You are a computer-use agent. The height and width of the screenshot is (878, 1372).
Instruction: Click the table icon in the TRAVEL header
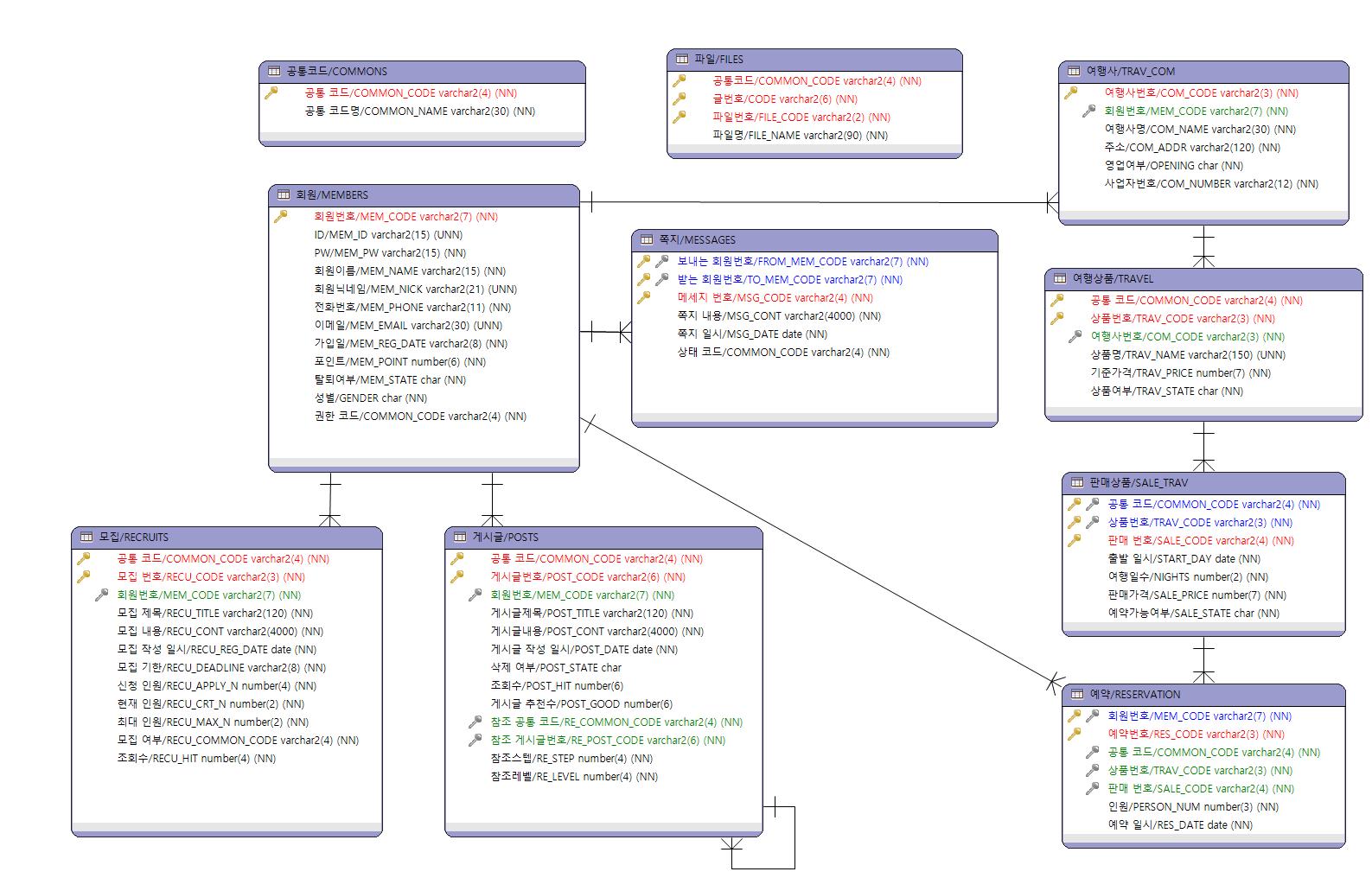tap(1060, 278)
